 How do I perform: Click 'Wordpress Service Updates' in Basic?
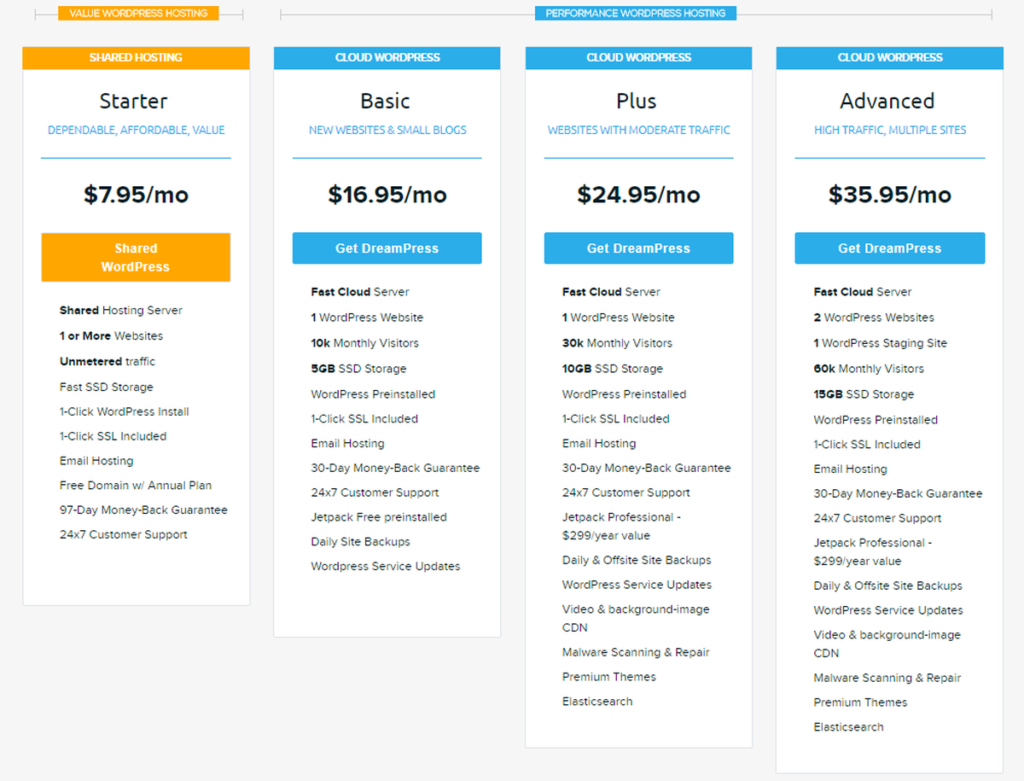(385, 566)
